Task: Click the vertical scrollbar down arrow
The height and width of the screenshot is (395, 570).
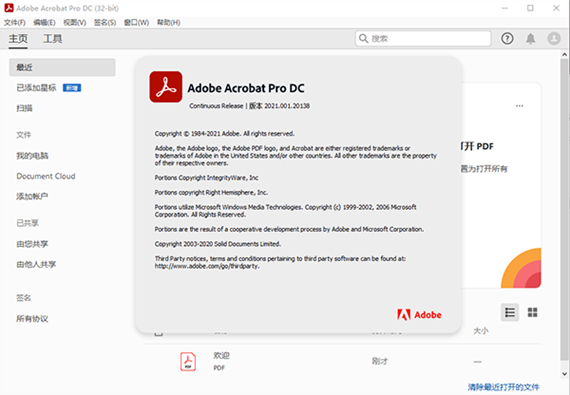Action: [564, 374]
